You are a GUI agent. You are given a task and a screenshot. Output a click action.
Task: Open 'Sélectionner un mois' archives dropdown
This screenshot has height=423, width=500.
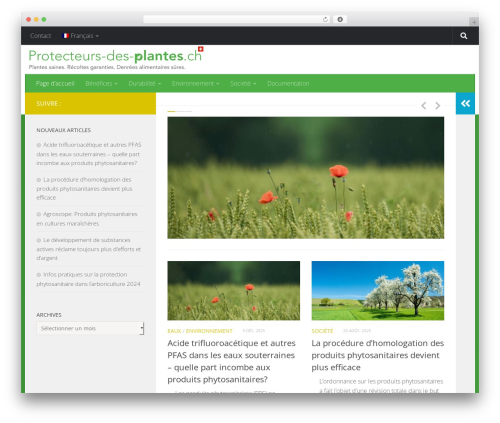coord(90,328)
